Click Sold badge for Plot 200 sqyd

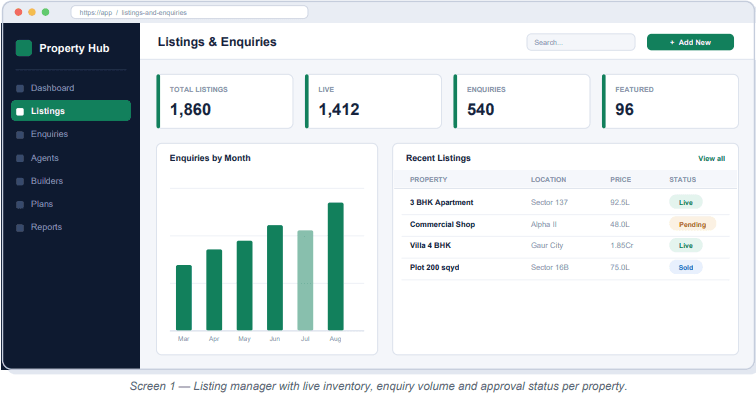point(686,268)
